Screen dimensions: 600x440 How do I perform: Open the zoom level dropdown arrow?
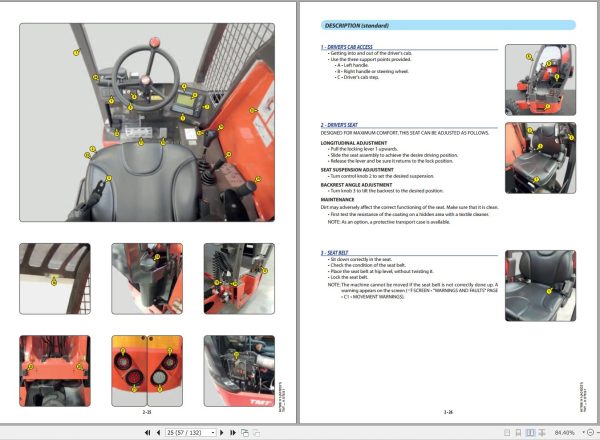[x=584, y=433]
